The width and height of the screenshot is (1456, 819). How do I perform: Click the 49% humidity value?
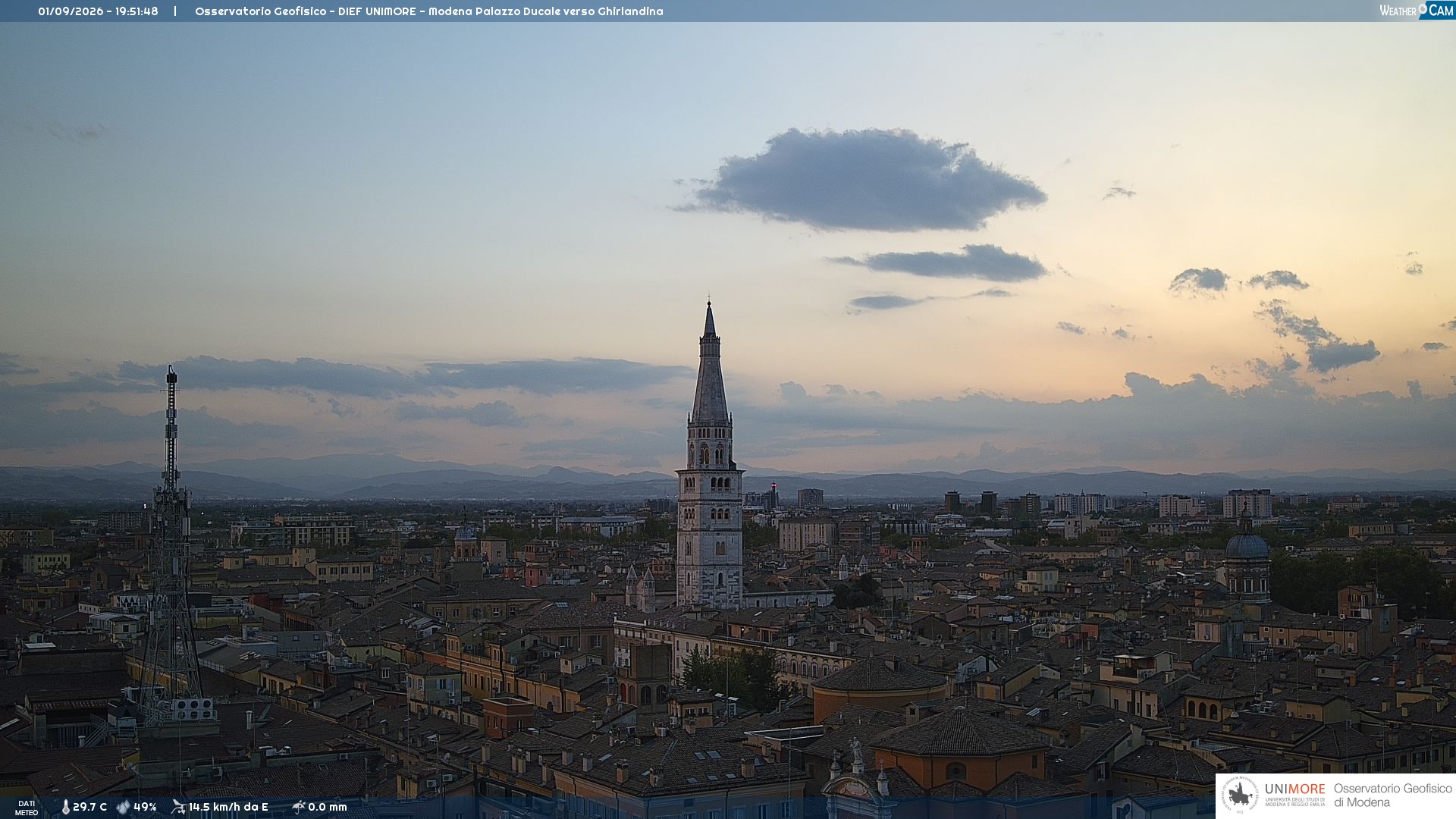pyautogui.click(x=145, y=808)
